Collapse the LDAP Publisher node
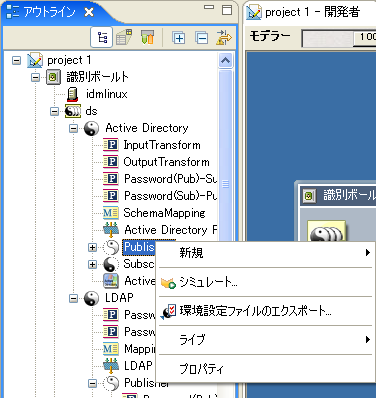 (x=92, y=383)
